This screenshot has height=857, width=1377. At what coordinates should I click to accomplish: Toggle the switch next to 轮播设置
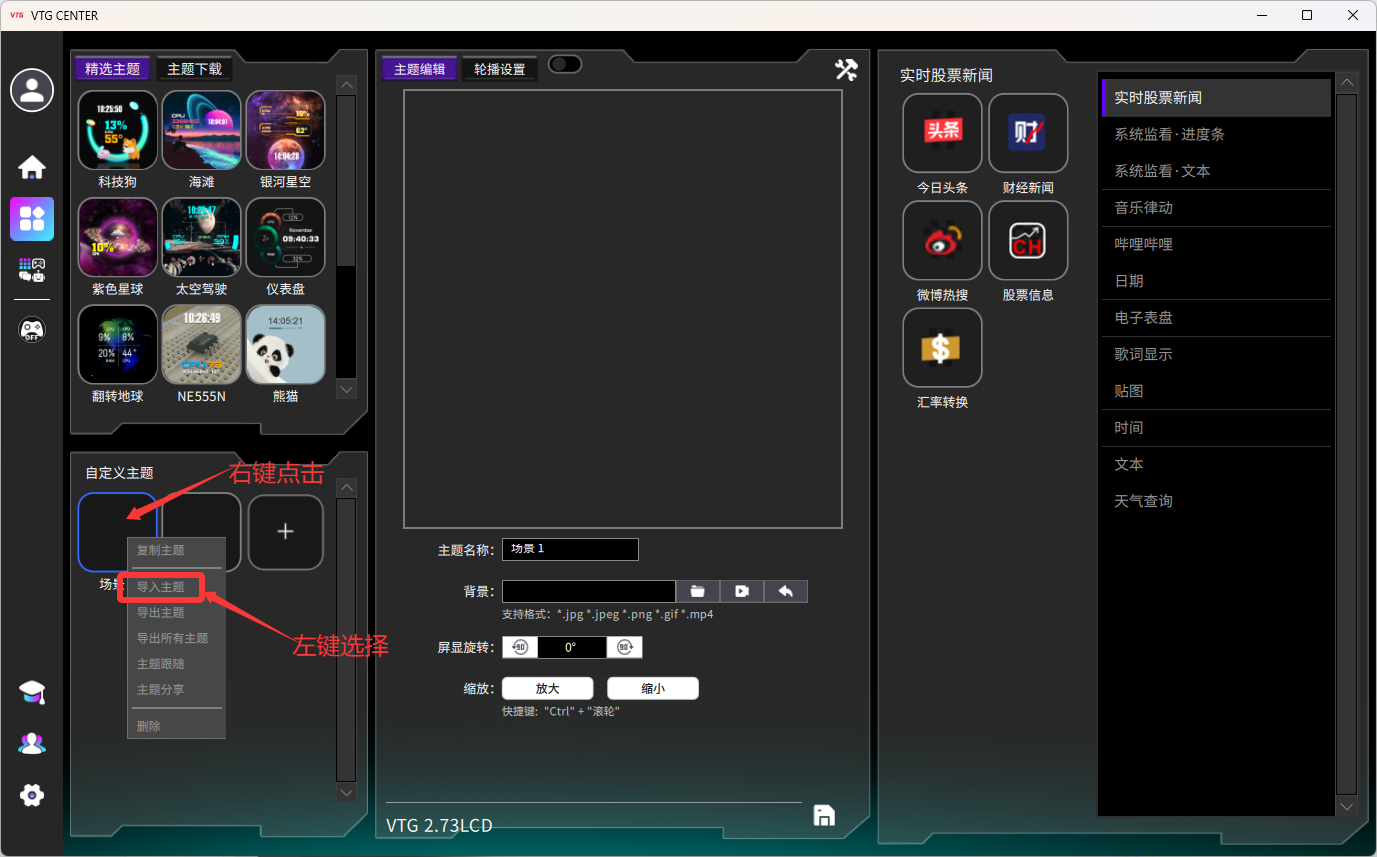564,64
